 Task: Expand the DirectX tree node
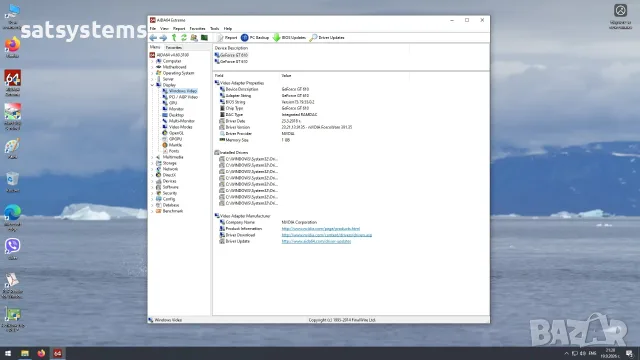[x=153, y=175]
